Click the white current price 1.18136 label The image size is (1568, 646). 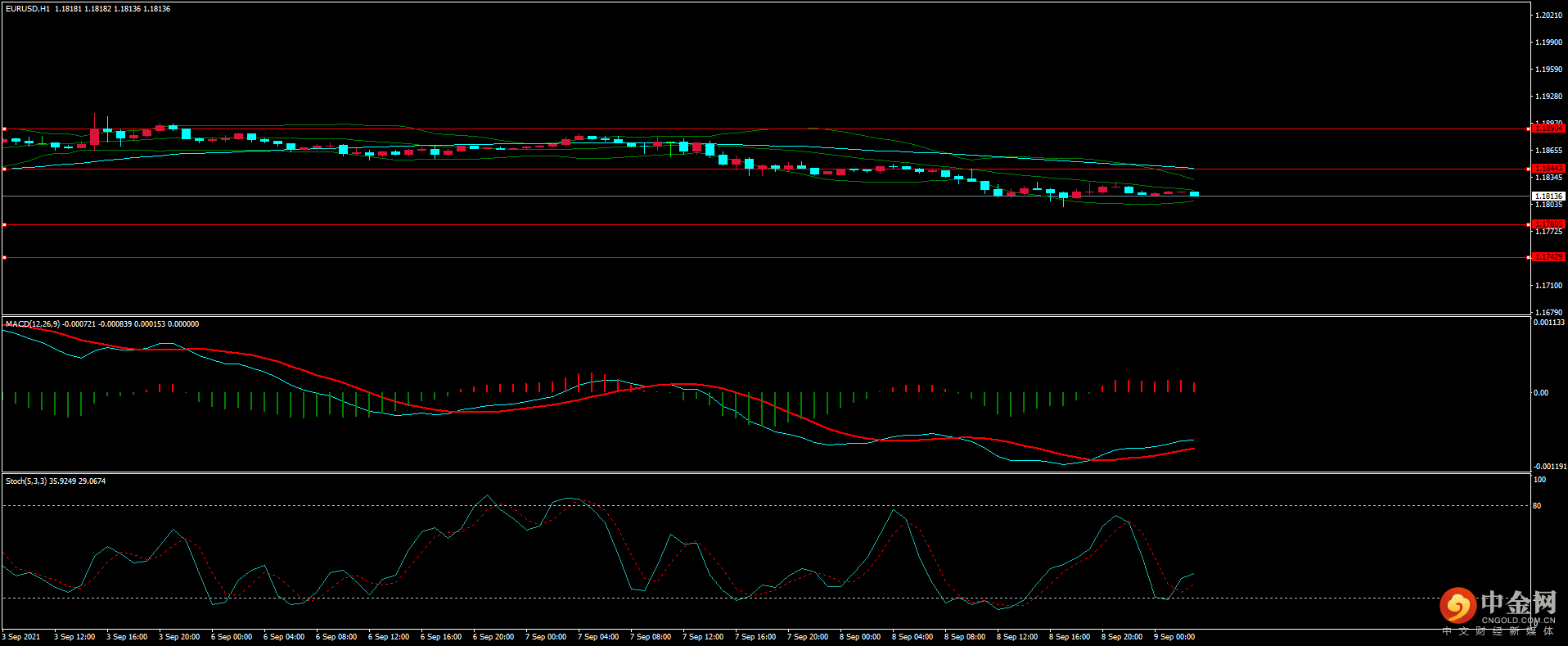pos(1548,197)
